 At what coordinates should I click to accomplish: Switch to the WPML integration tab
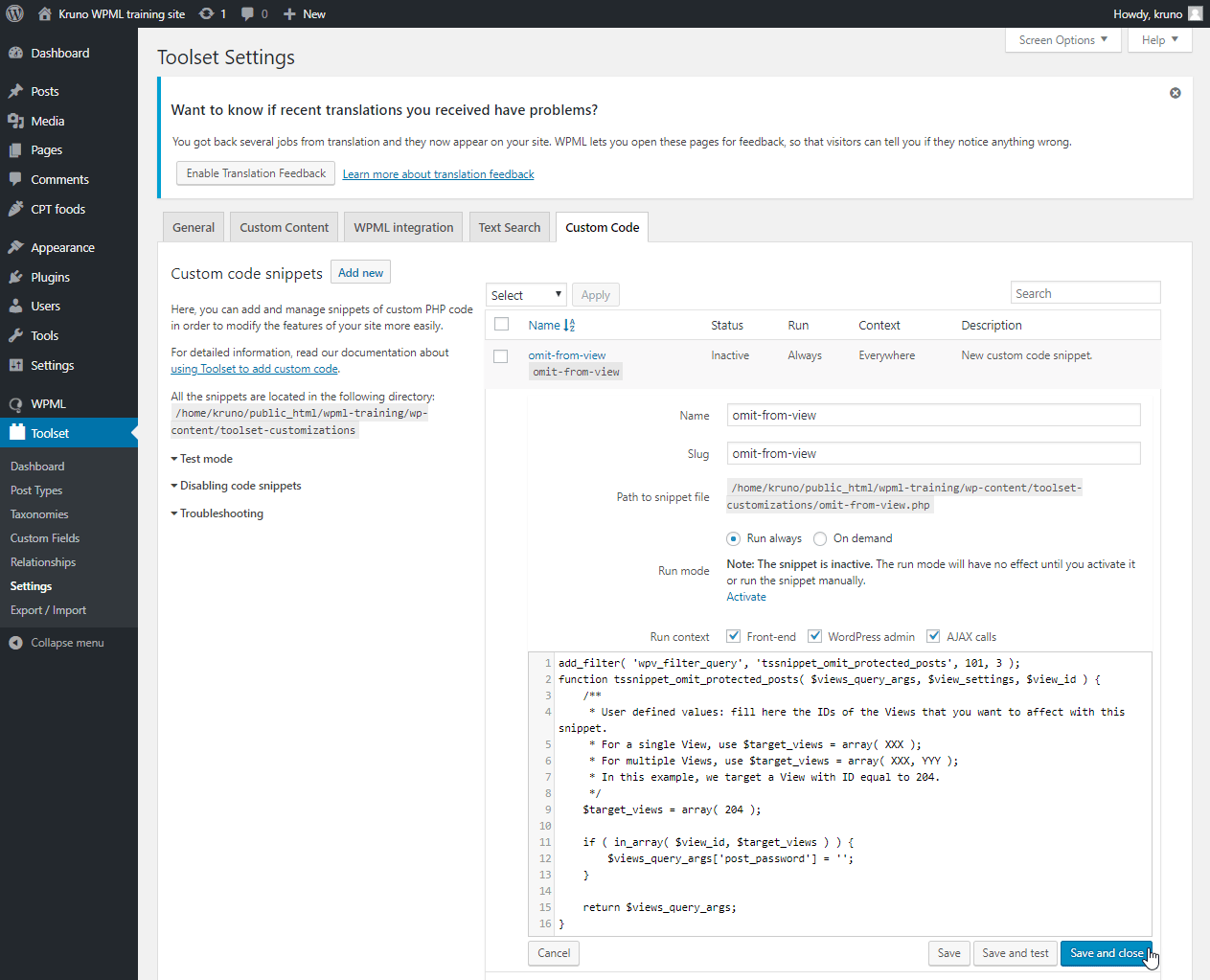pyautogui.click(x=402, y=227)
